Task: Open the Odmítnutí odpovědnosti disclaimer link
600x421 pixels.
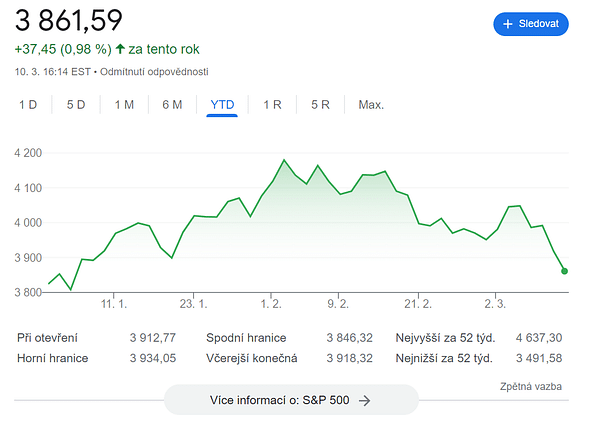Action: click(154, 72)
